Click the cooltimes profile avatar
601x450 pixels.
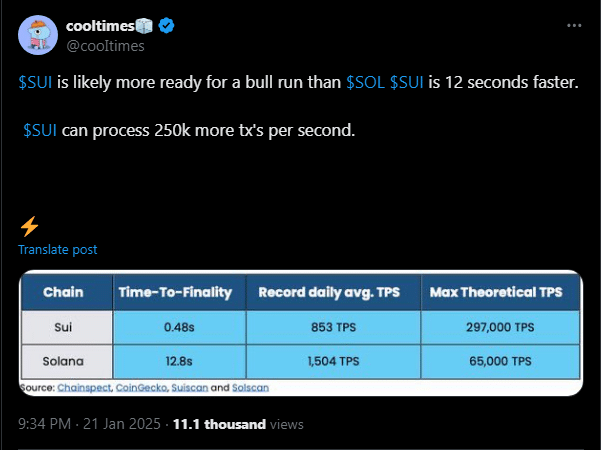[38, 35]
